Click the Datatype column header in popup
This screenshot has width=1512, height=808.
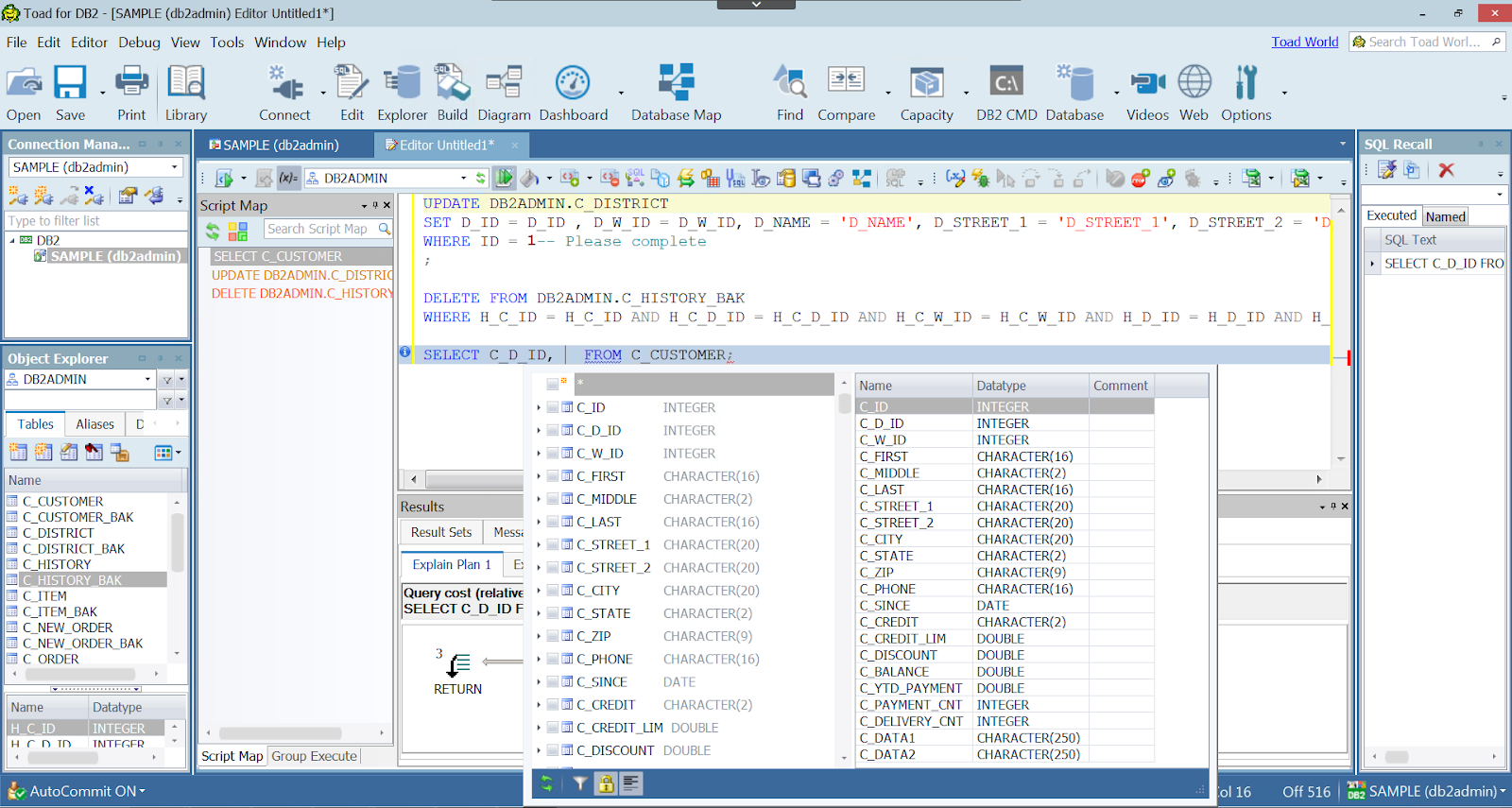(x=1030, y=386)
